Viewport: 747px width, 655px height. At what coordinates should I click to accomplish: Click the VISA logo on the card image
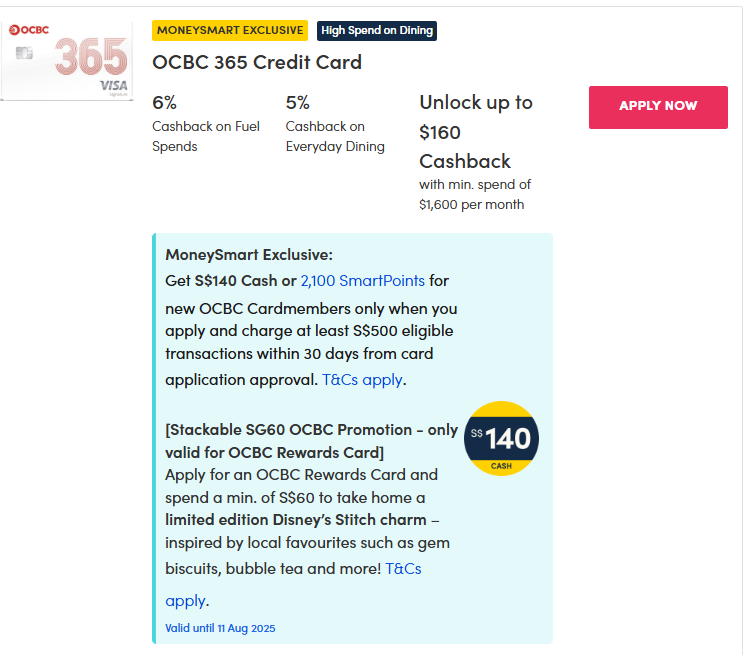click(x=113, y=87)
